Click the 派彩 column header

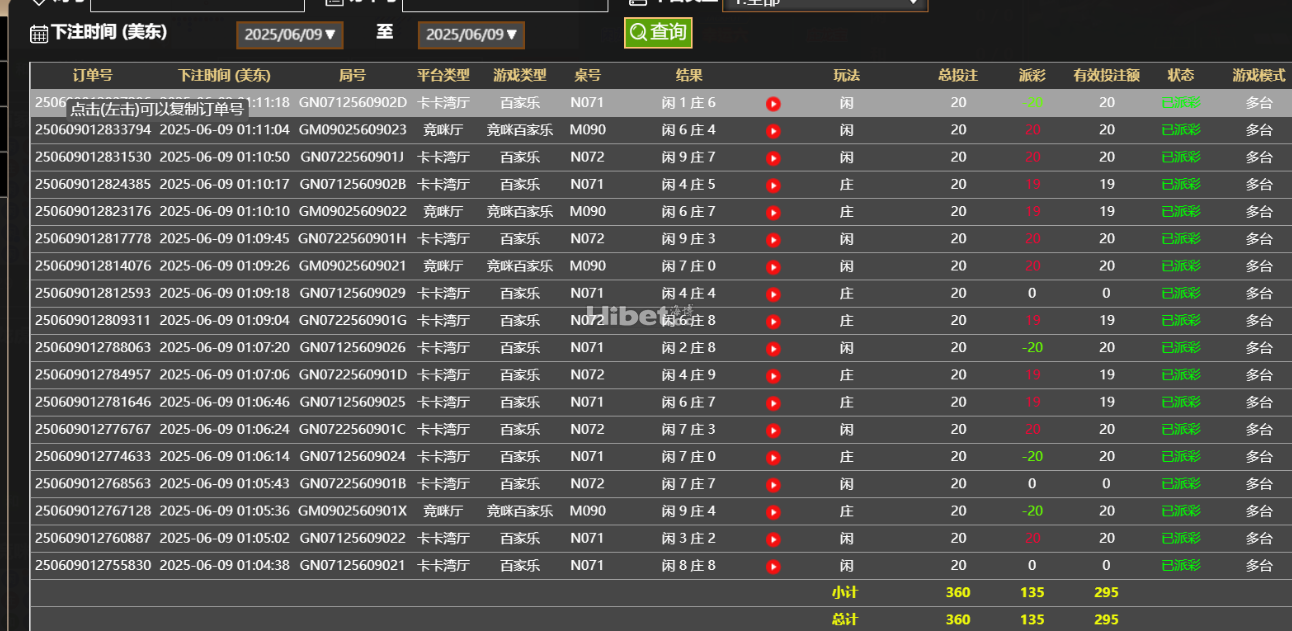point(1032,76)
